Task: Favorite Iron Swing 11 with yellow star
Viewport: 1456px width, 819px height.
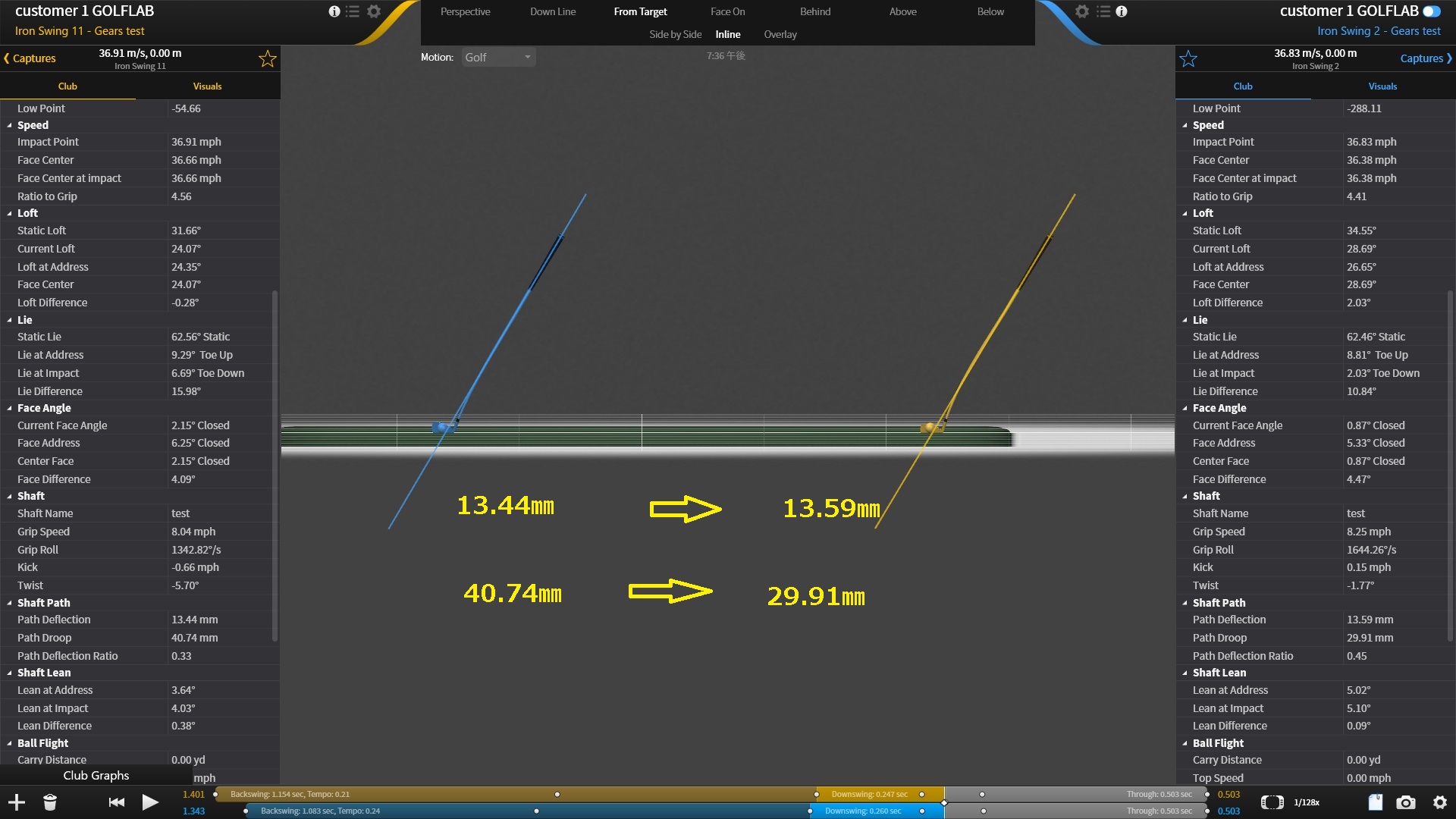Action: point(267,58)
